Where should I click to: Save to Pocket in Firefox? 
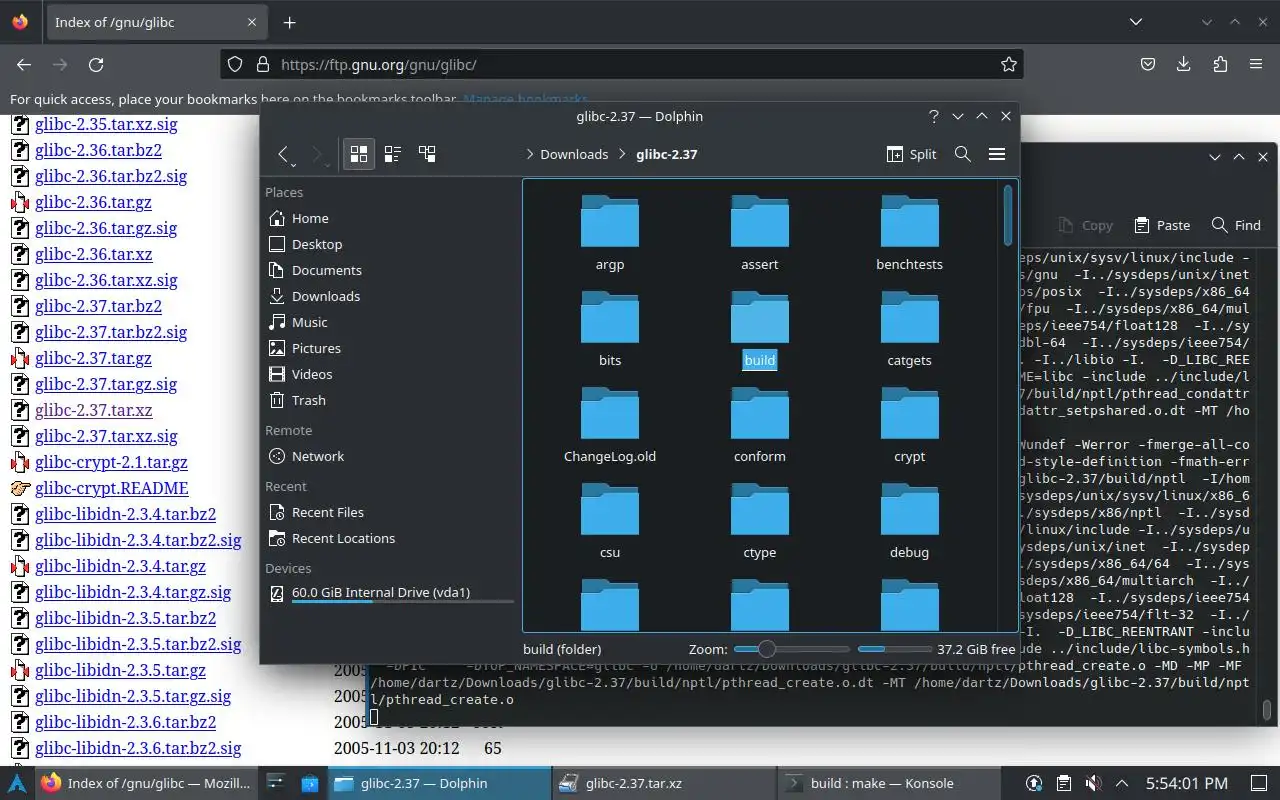pos(1148,64)
